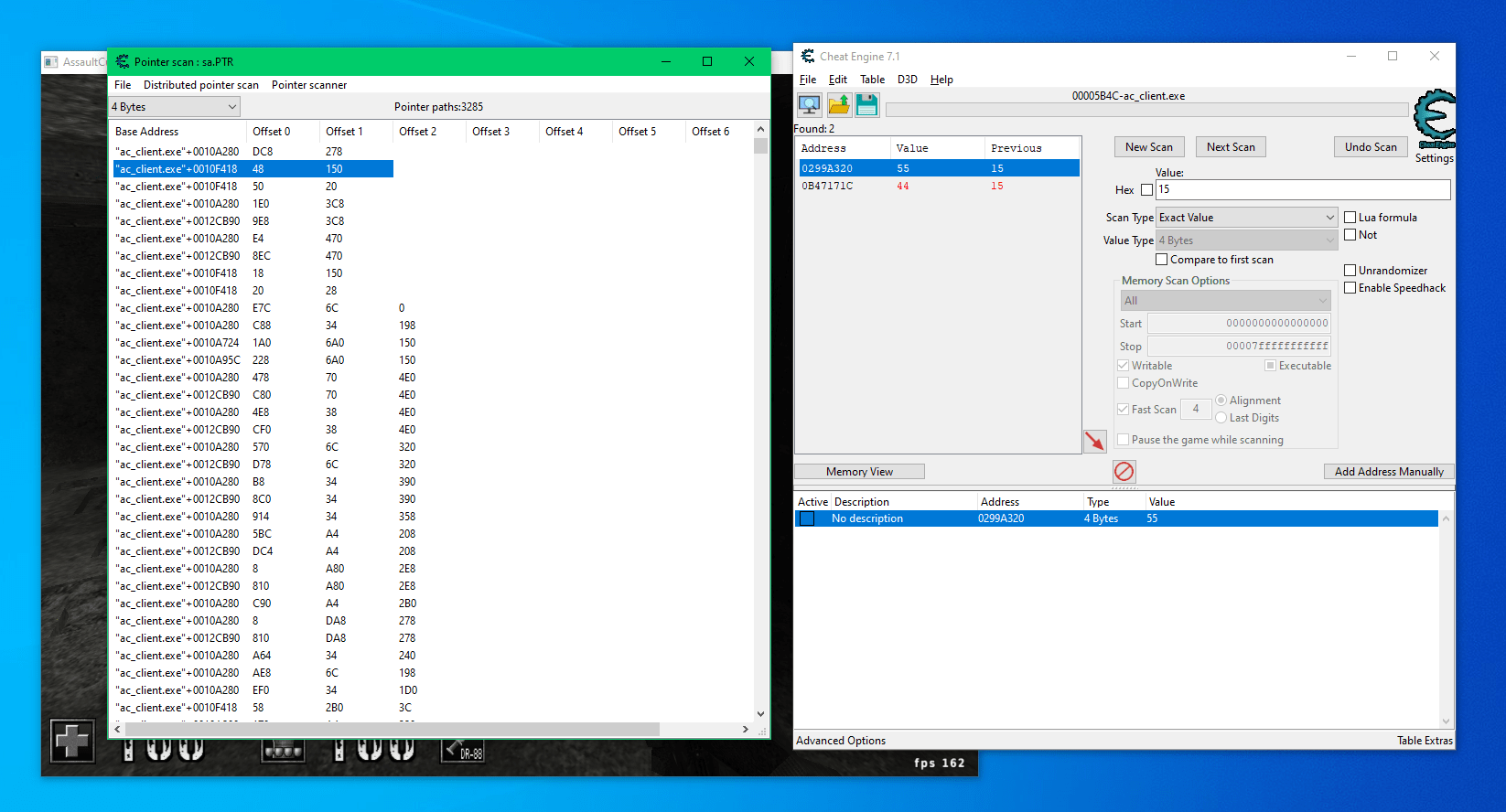Toggle the Fast Scan checkbox
Viewport: 1506px width, 812px height.
coord(1123,410)
